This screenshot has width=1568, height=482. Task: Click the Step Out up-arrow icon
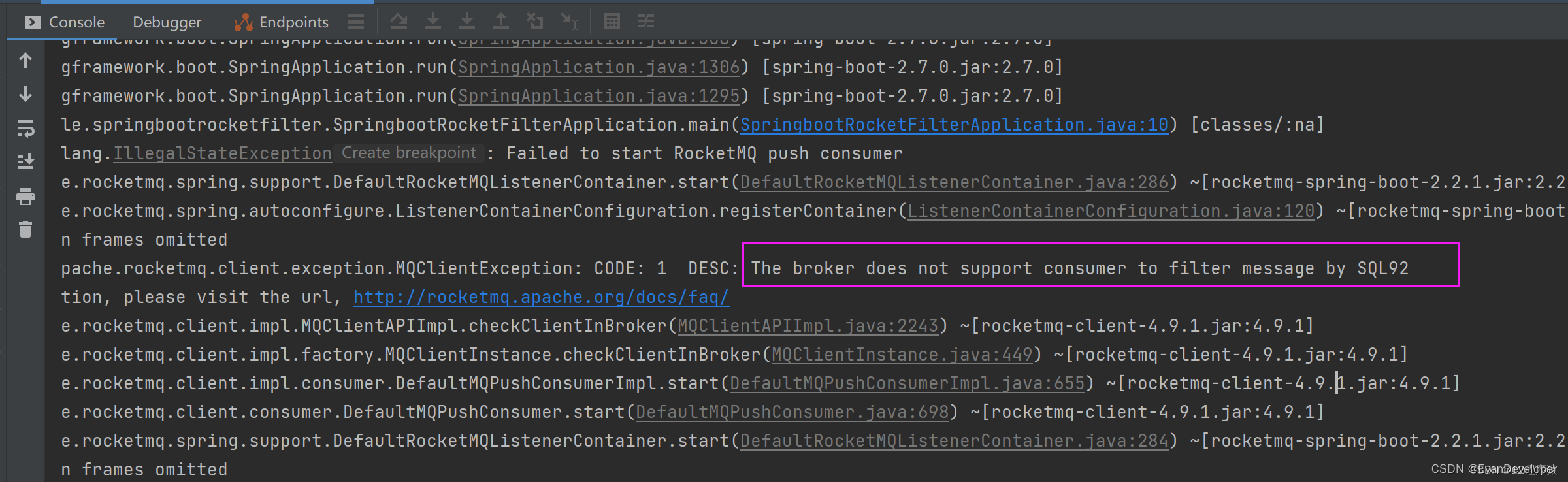501,22
